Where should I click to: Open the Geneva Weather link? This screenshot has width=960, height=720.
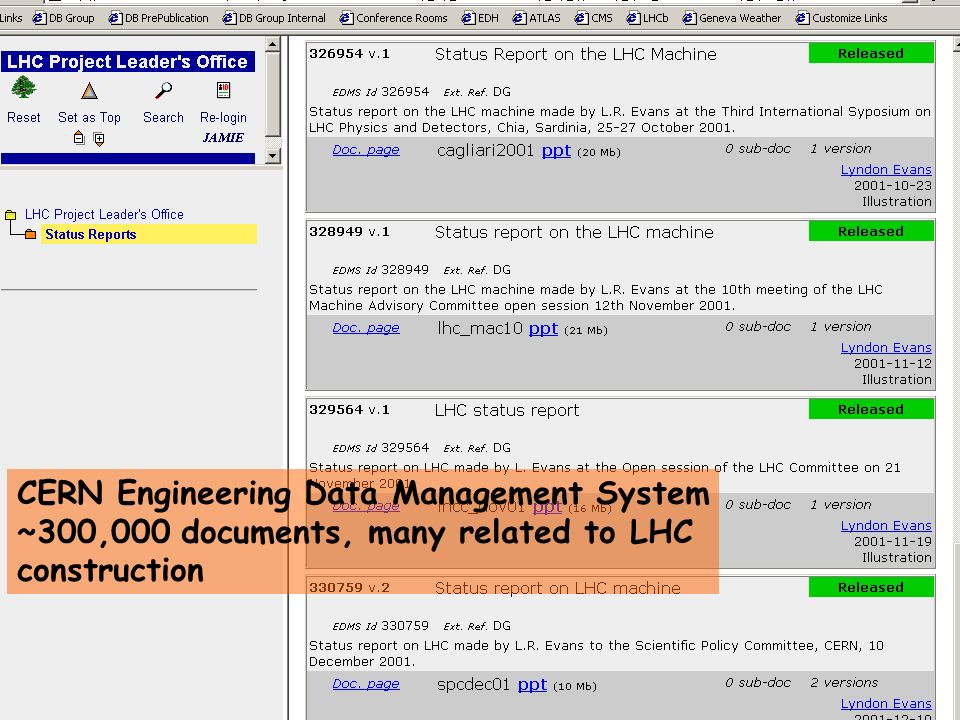[740, 18]
